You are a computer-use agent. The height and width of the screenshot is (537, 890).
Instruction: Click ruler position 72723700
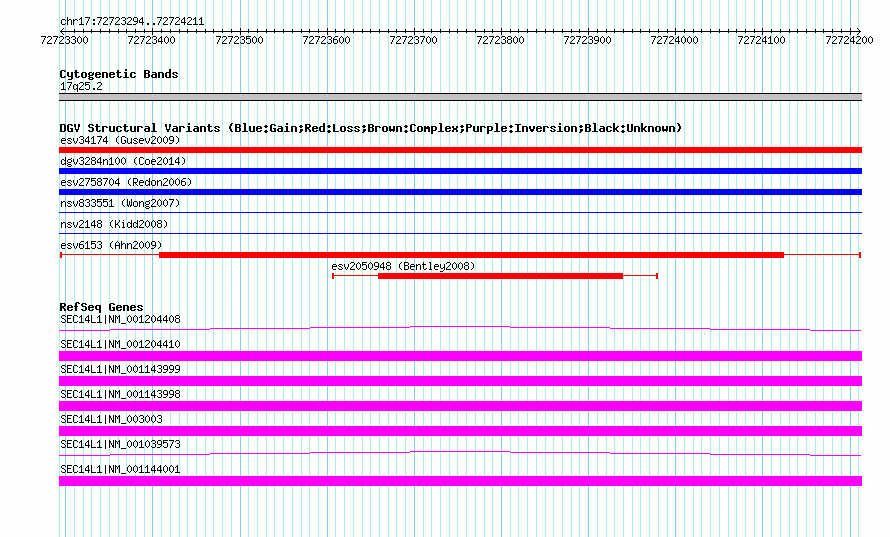pyautogui.click(x=413, y=40)
